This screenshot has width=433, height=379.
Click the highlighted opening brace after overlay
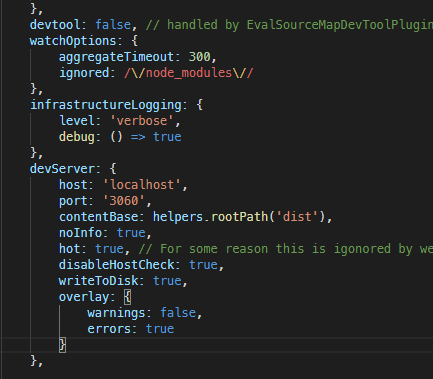tap(127, 297)
